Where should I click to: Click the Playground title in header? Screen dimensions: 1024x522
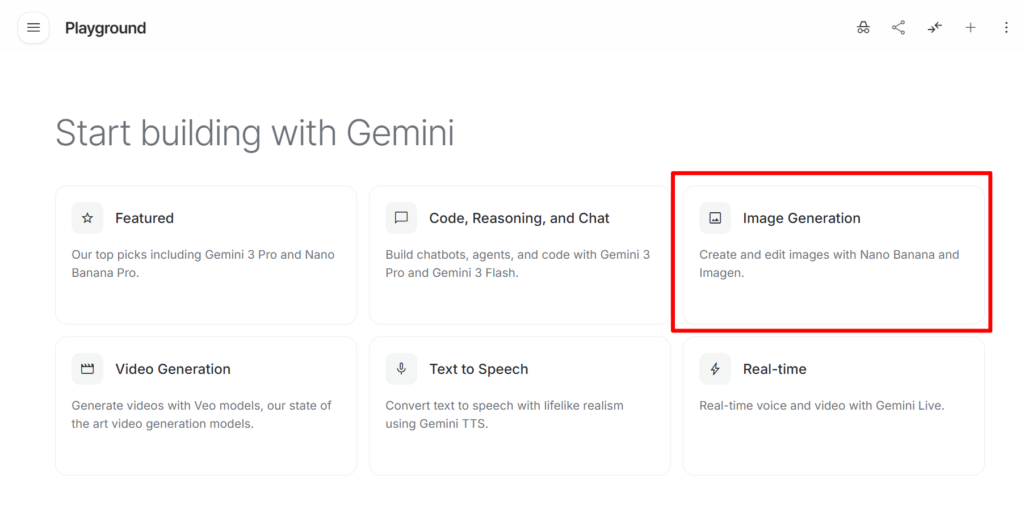105,28
